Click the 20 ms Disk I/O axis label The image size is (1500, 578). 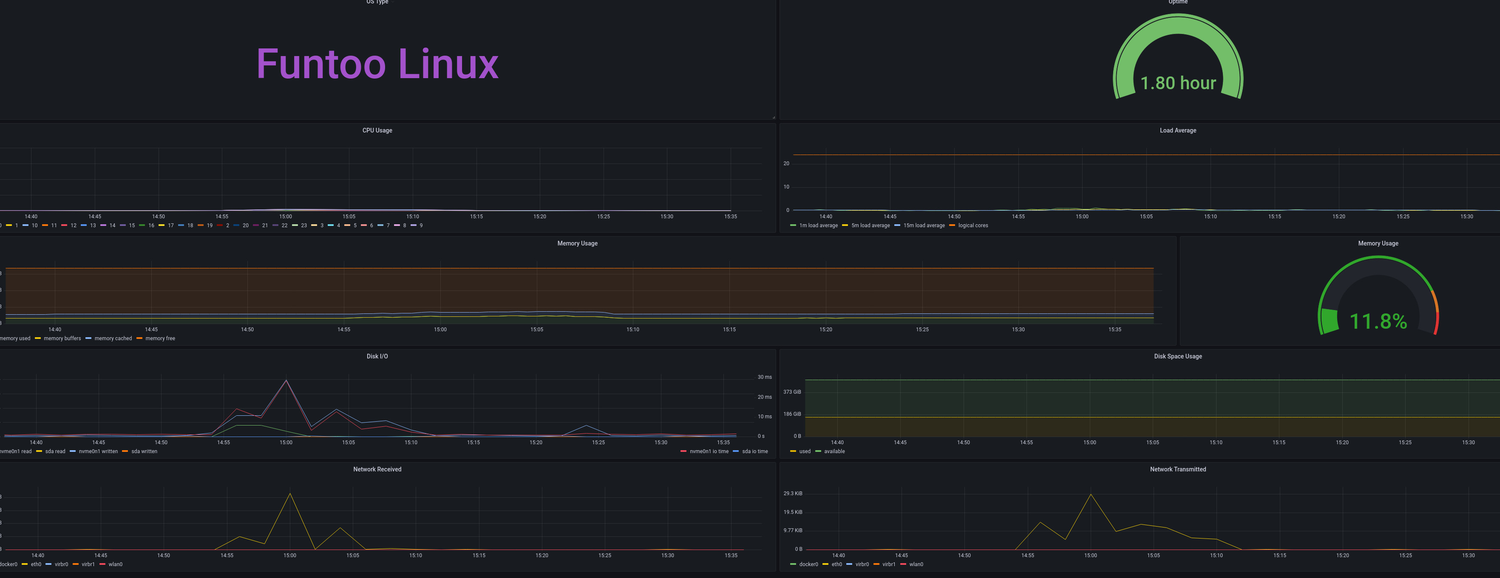coord(765,397)
